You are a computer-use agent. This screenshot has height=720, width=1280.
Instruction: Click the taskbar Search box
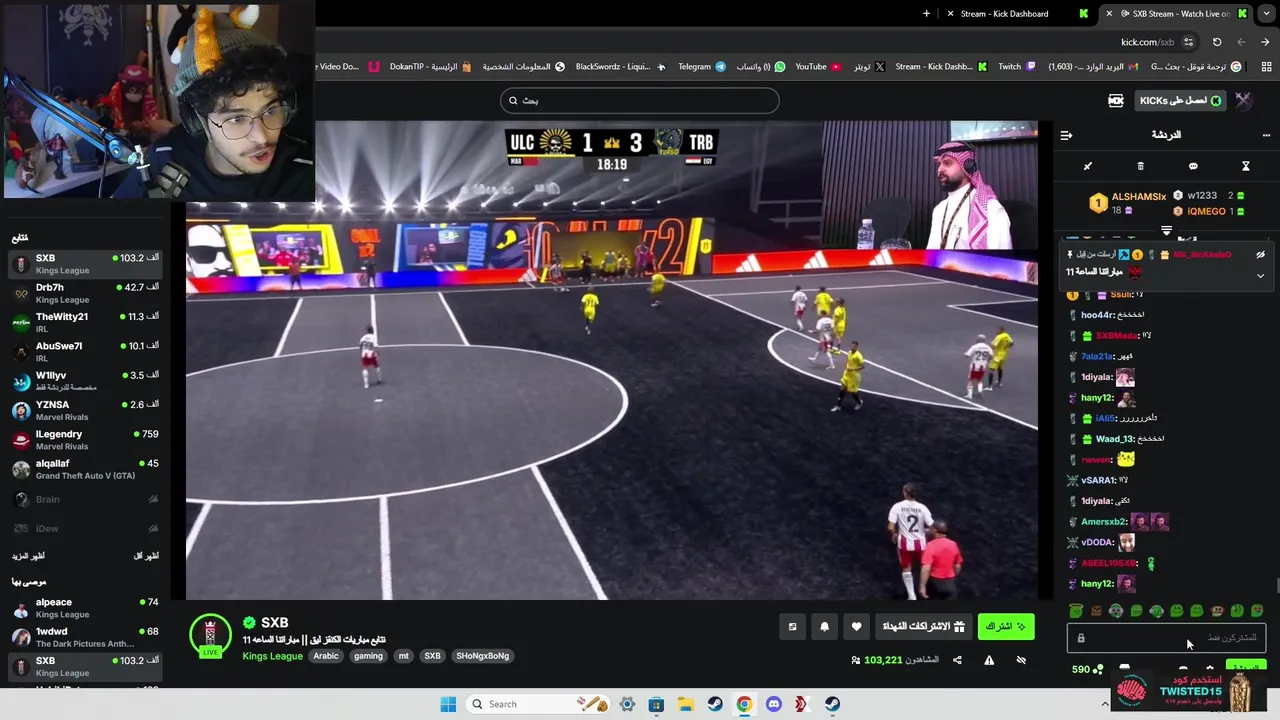pyautogui.click(x=538, y=704)
